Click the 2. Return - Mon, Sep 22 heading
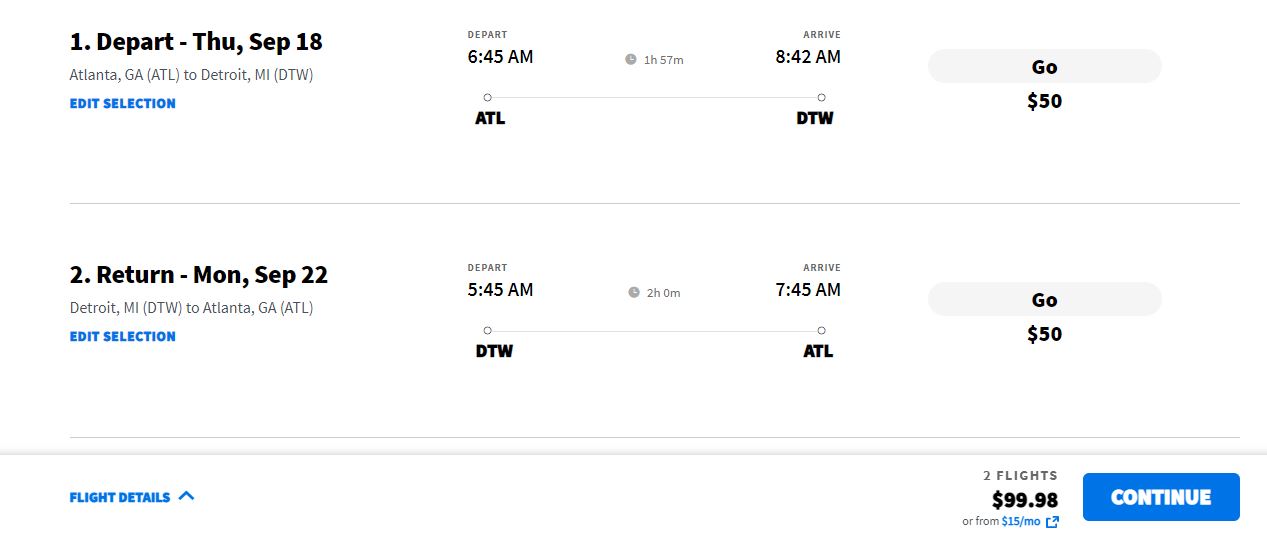Viewport: 1267px width, 538px height. click(x=199, y=274)
